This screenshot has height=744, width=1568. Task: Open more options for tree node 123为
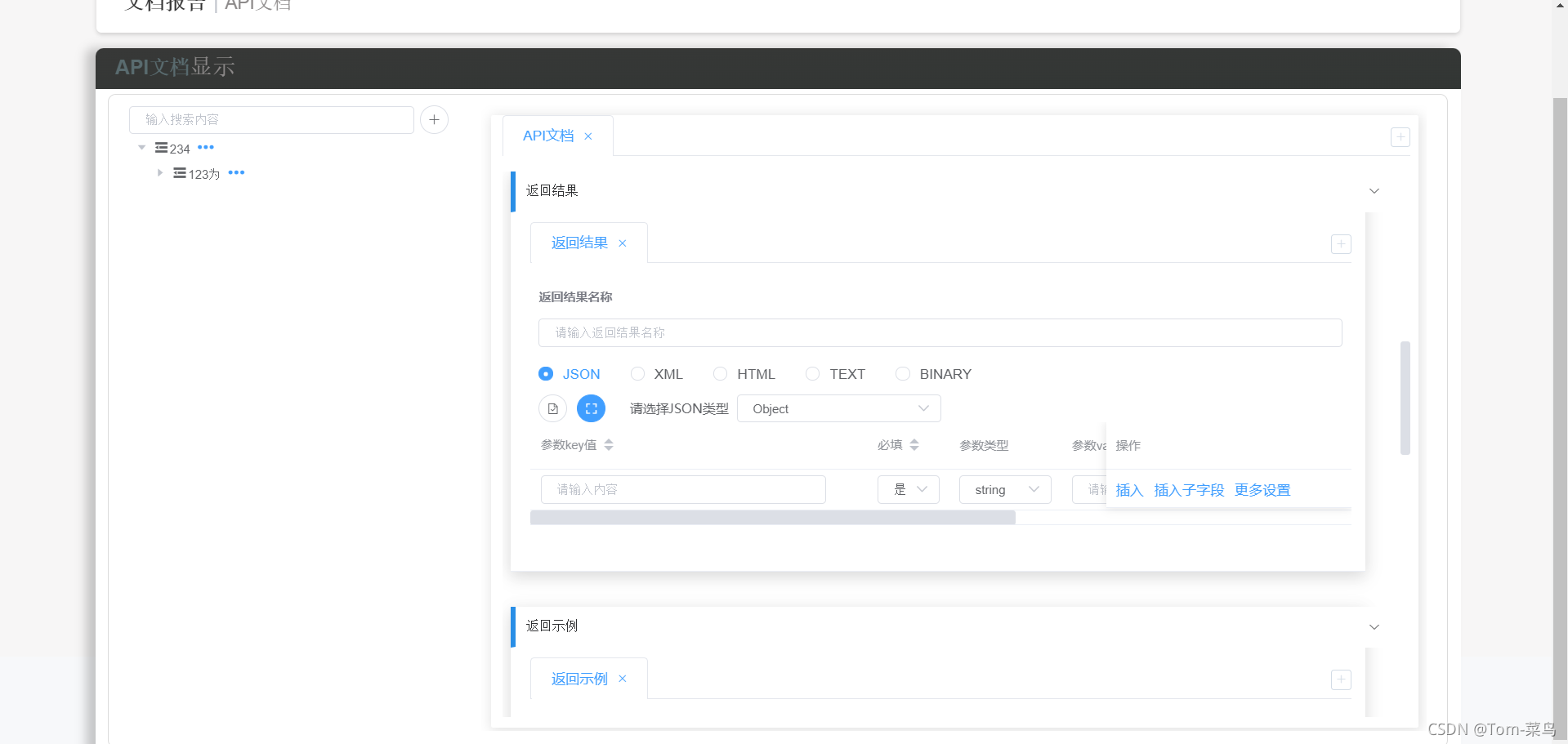237,173
